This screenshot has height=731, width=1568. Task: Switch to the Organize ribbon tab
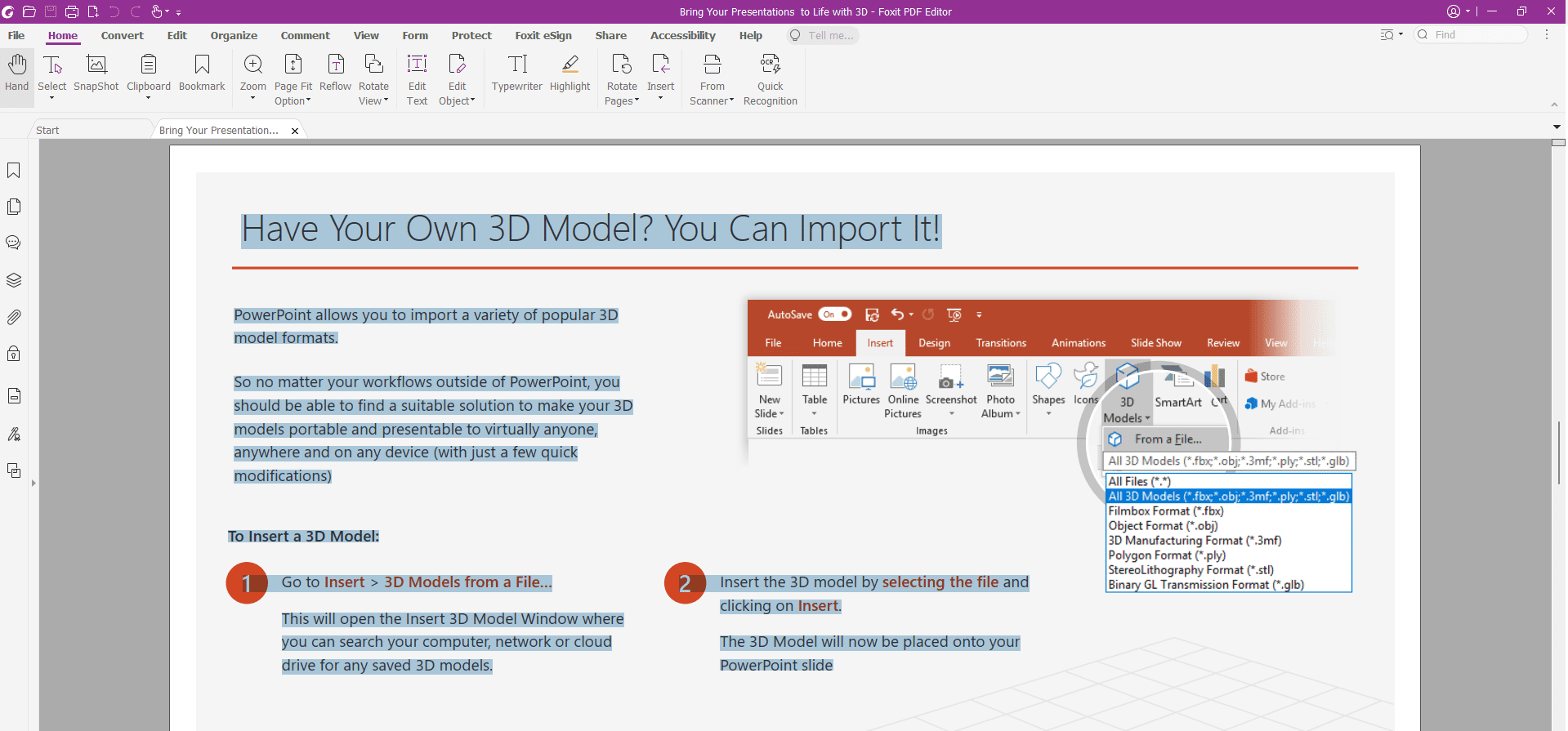click(x=234, y=35)
